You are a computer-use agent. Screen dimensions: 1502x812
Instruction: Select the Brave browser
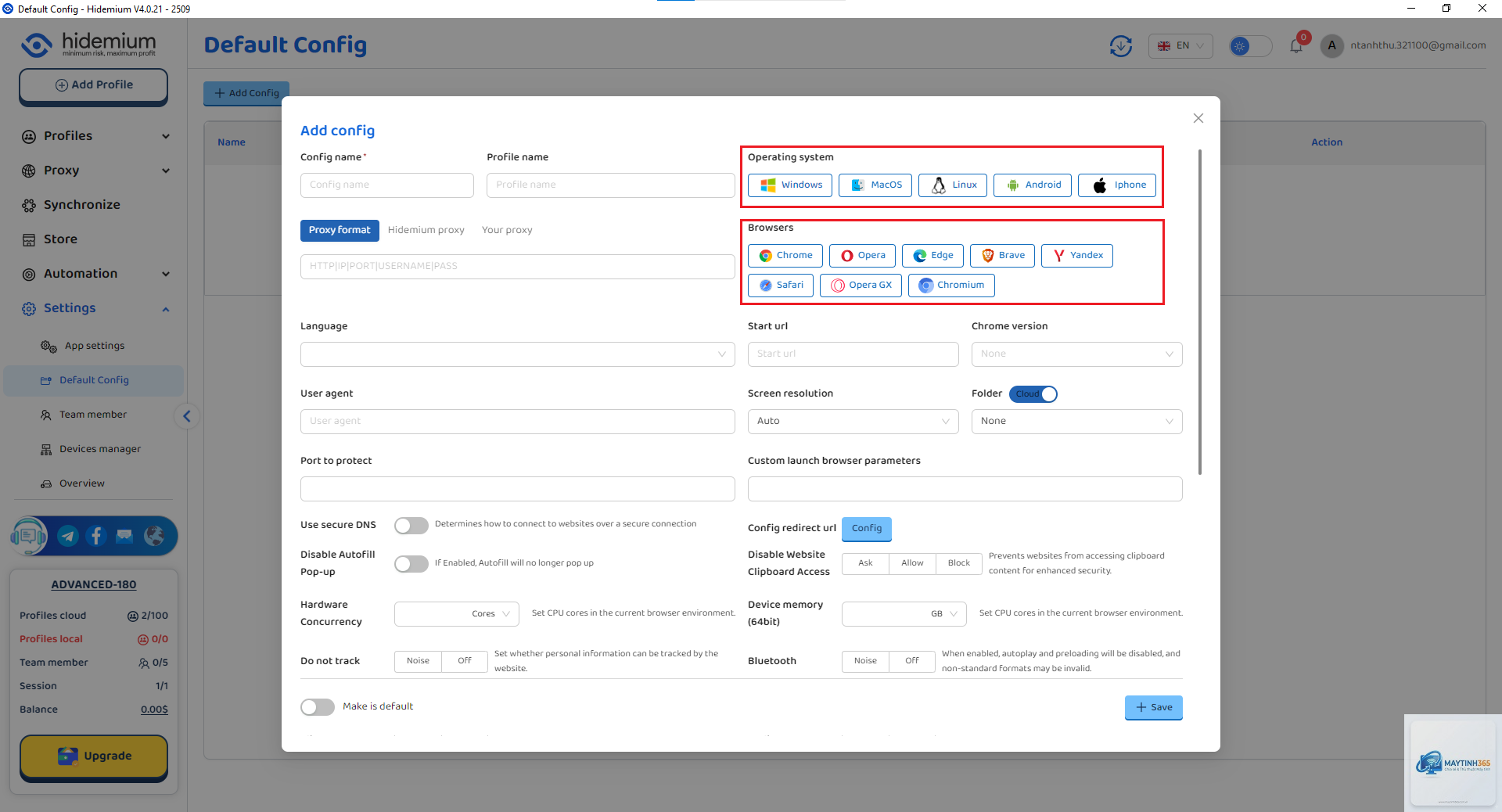[1002, 256]
